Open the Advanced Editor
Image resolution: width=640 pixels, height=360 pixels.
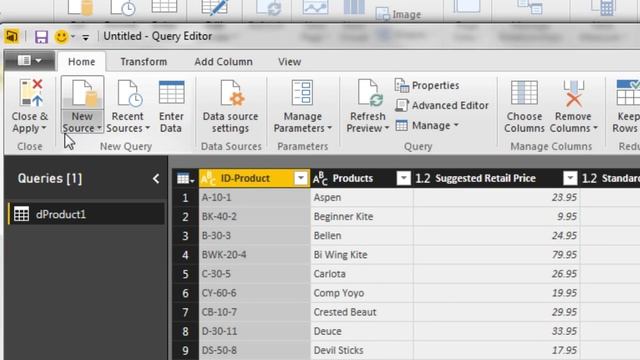click(x=442, y=105)
